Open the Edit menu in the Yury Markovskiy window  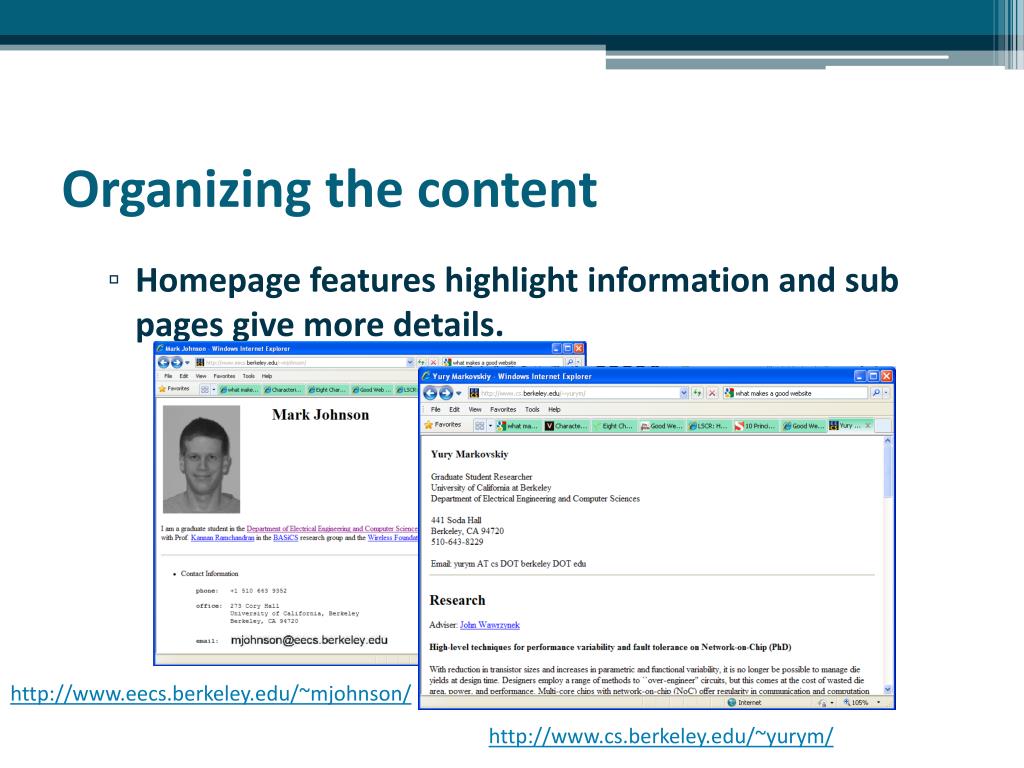click(x=455, y=409)
